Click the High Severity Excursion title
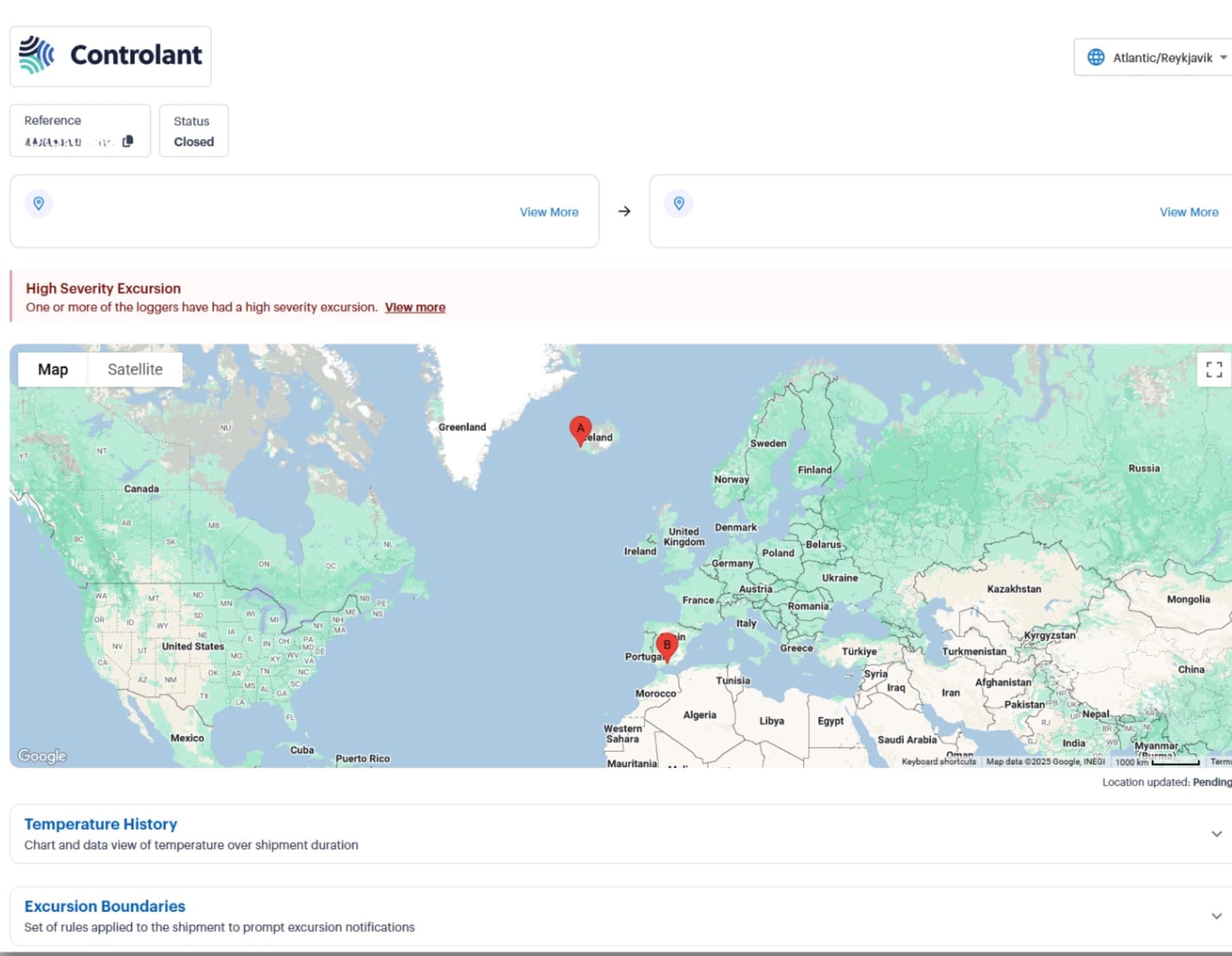 103,288
